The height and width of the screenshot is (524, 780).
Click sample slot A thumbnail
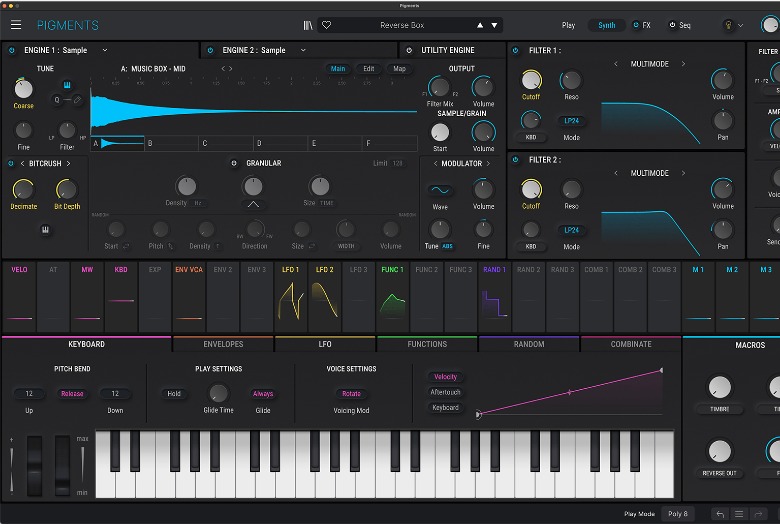pyautogui.click(x=117, y=143)
